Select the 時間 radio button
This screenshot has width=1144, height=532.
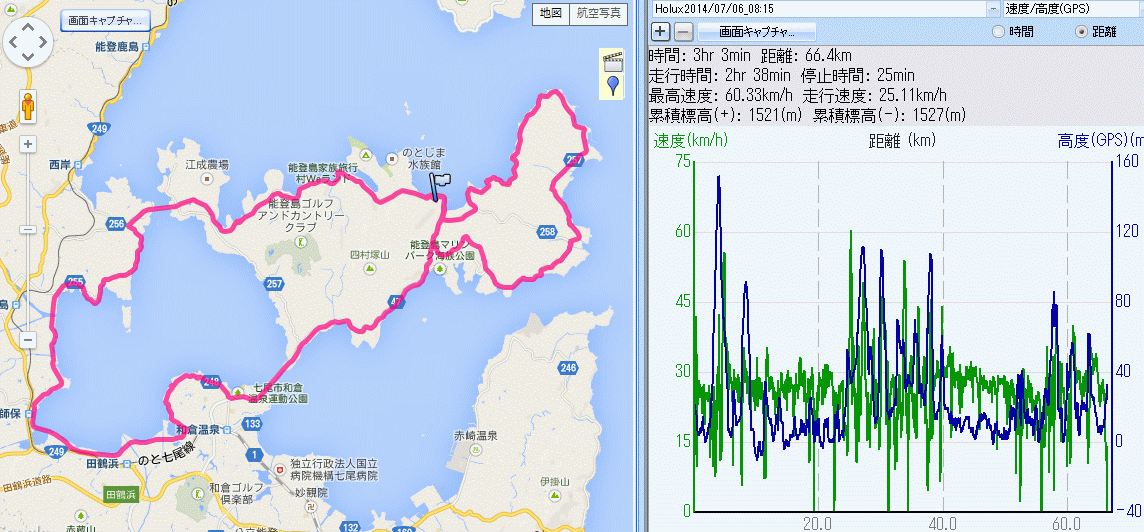coord(998,32)
